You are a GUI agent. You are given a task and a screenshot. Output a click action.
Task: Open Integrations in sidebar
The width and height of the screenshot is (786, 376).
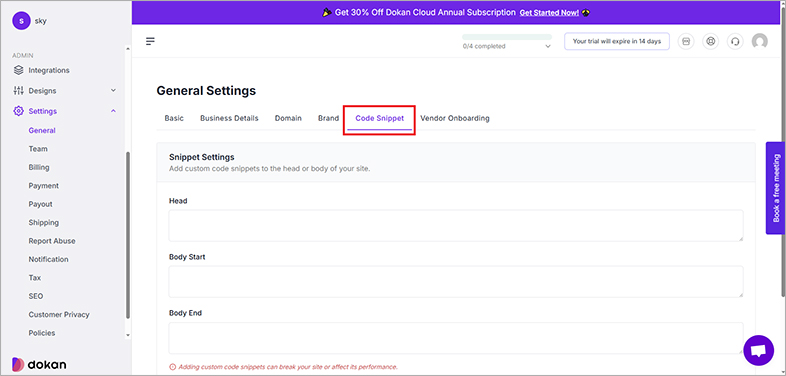point(49,70)
